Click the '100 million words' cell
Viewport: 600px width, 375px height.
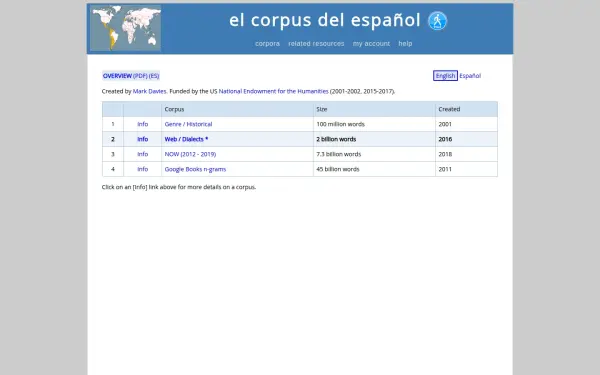point(374,124)
